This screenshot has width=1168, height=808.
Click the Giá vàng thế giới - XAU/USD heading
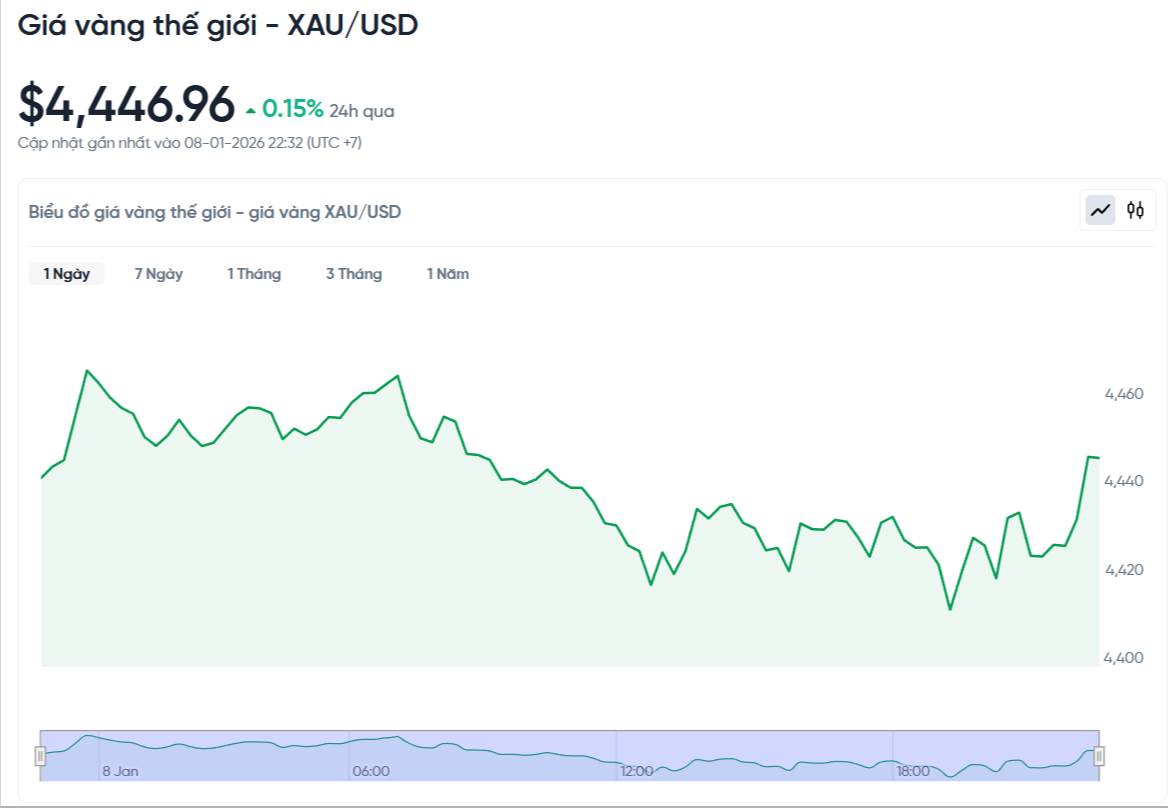point(218,26)
